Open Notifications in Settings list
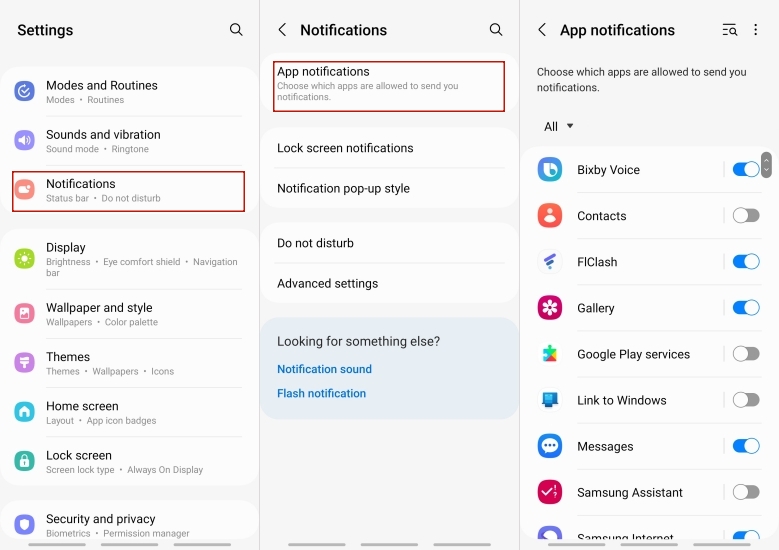The width and height of the screenshot is (779, 550). tap(128, 191)
